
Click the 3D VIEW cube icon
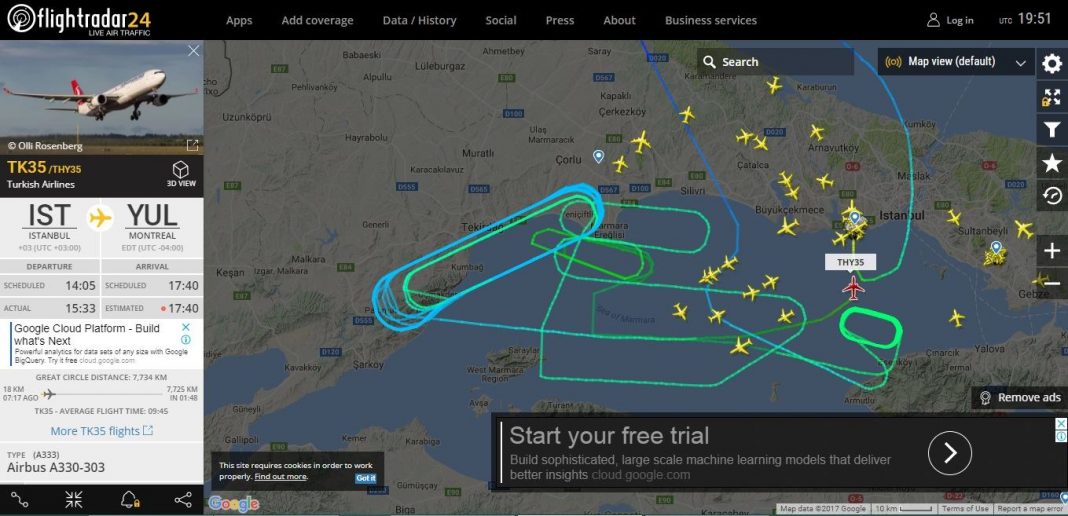[x=180, y=174]
